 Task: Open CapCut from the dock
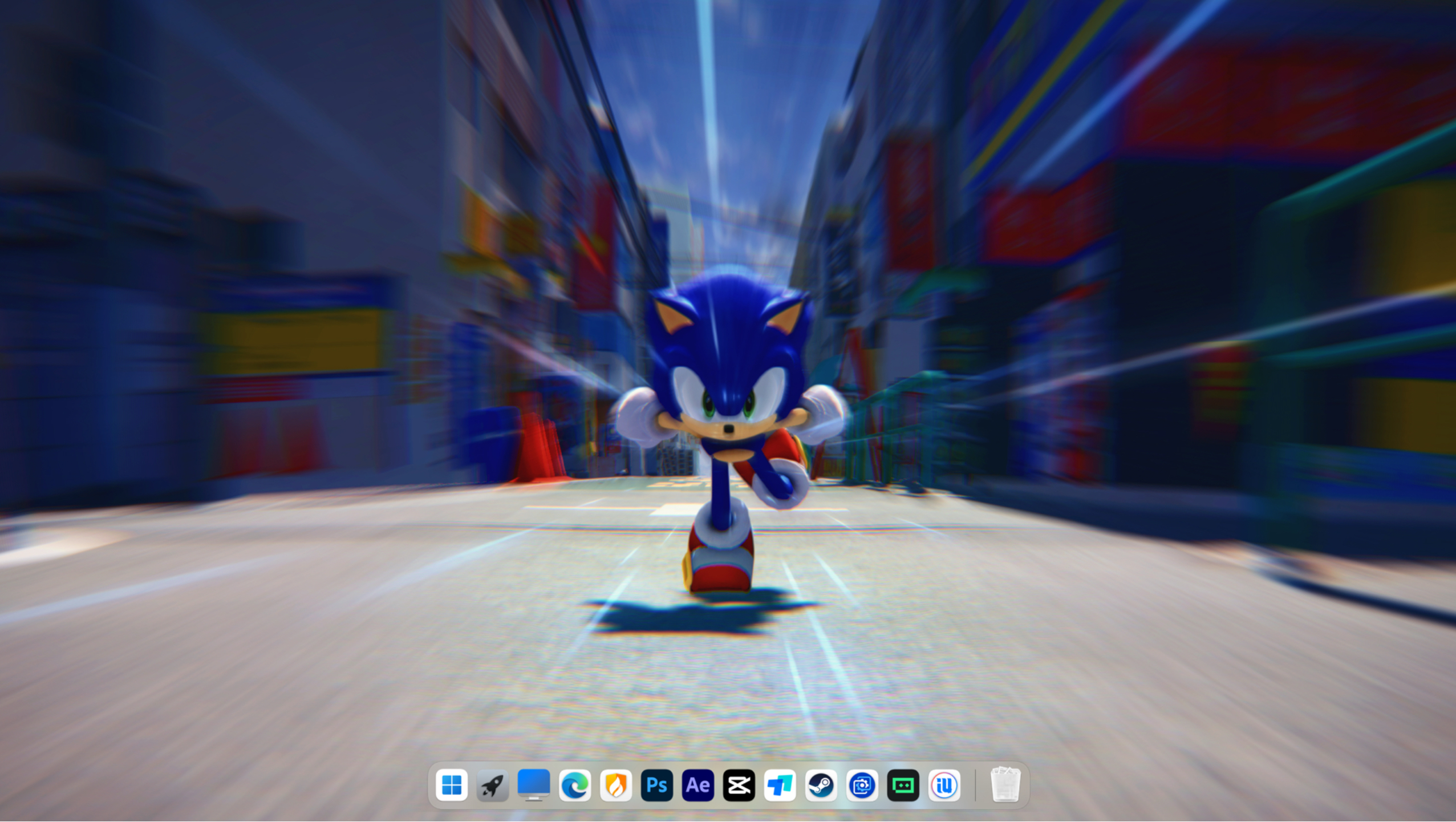(739, 785)
